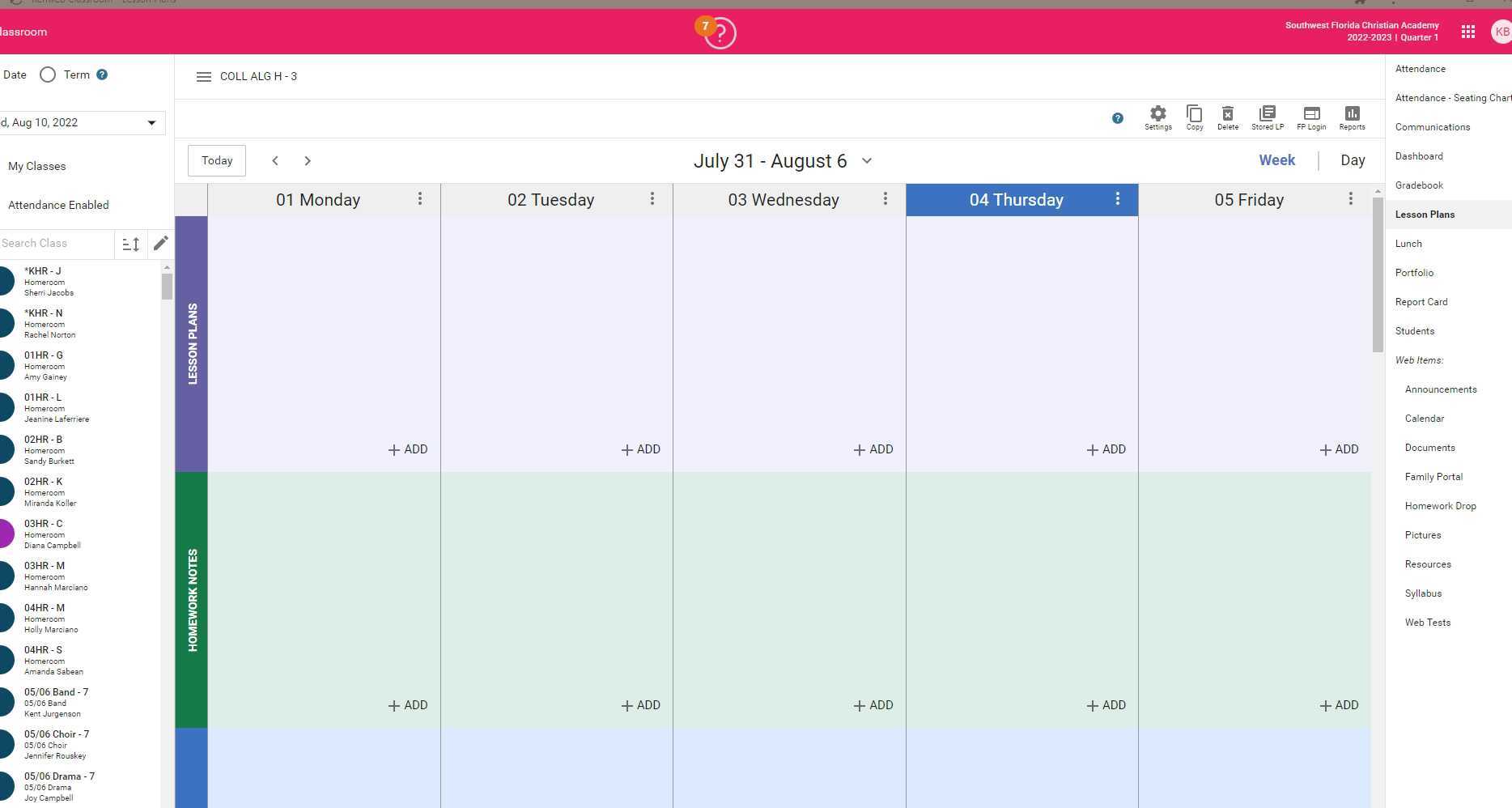The image size is (1512, 808).
Task: Open the apps grid icon
Action: tap(1467, 32)
